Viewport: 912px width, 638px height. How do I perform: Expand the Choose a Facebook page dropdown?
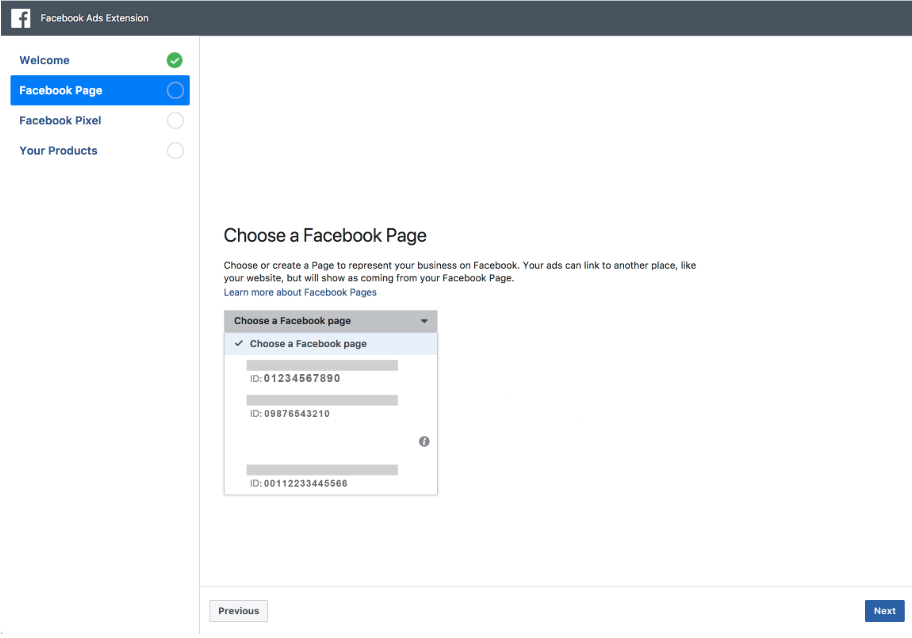[330, 321]
